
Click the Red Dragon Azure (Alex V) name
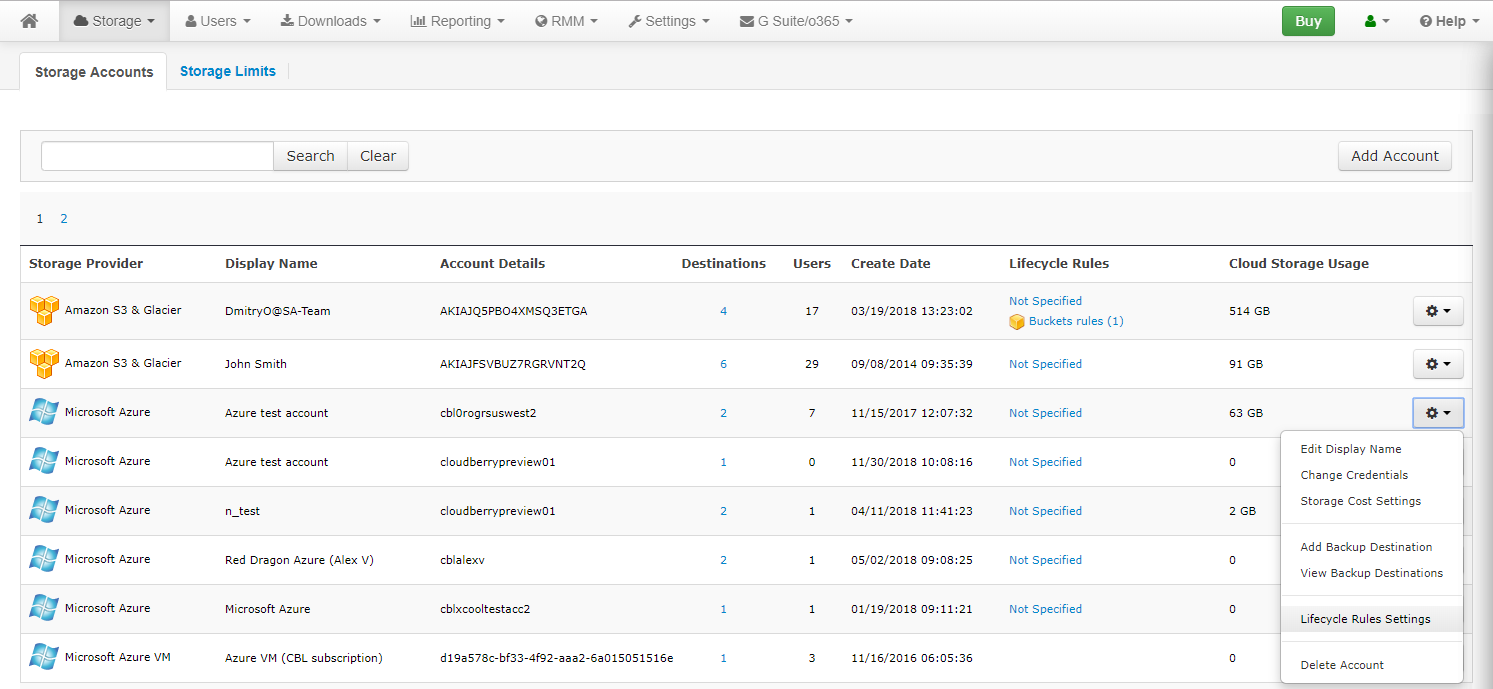[x=299, y=560]
